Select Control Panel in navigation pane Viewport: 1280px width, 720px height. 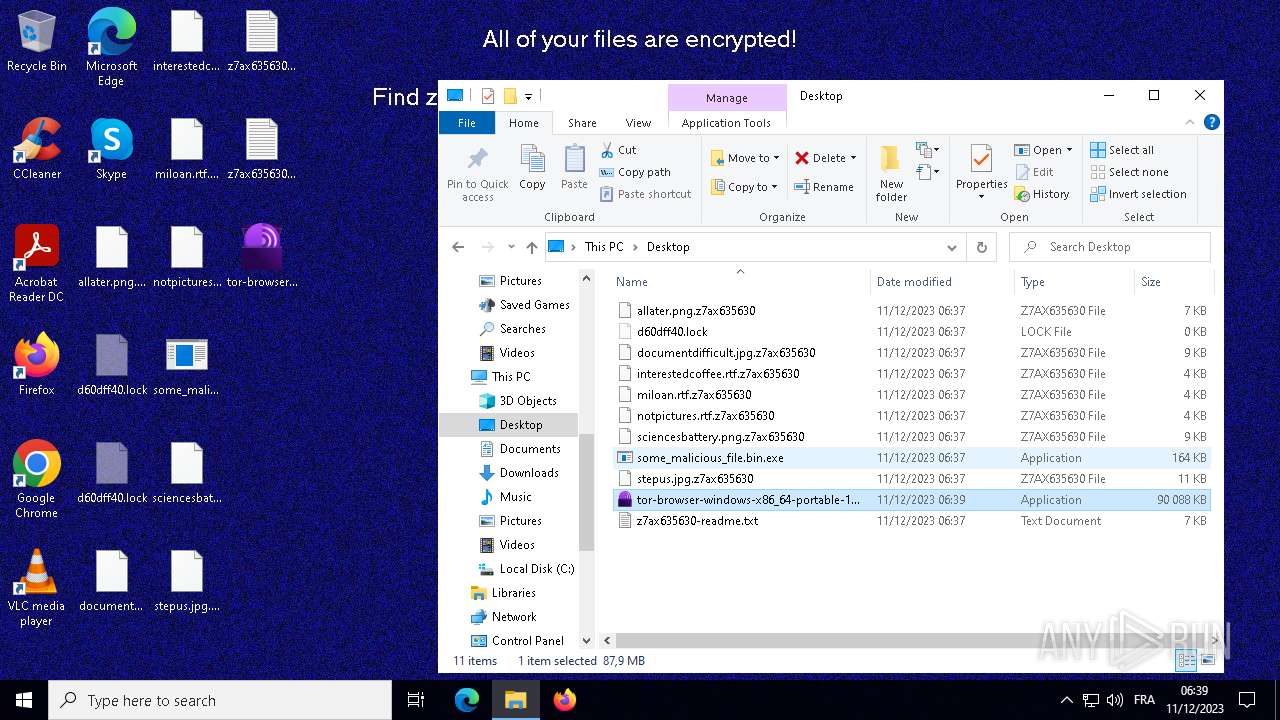[x=528, y=641]
